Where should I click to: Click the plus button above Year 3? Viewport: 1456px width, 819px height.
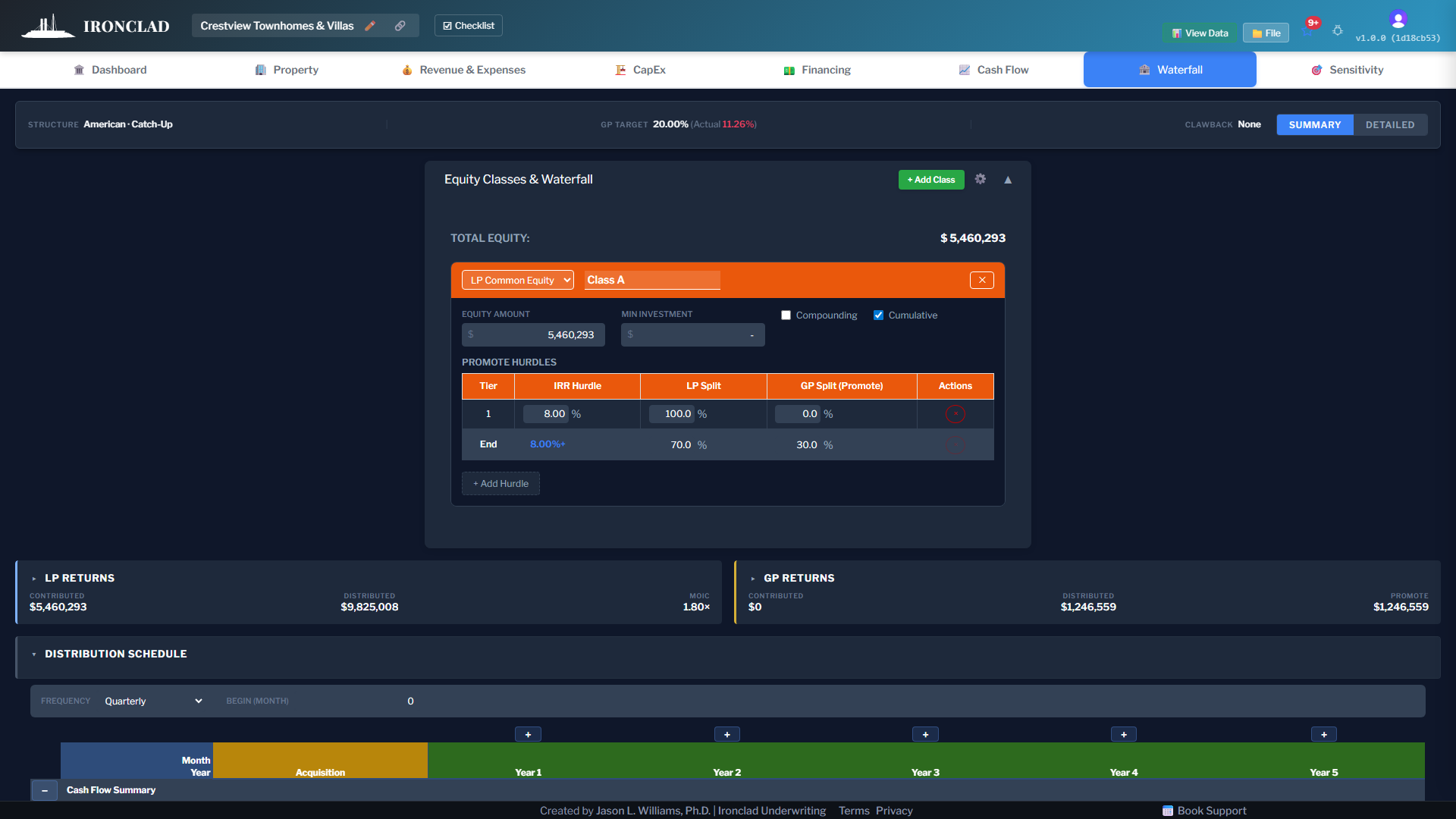pyautogui.click(x=925, y=734)
